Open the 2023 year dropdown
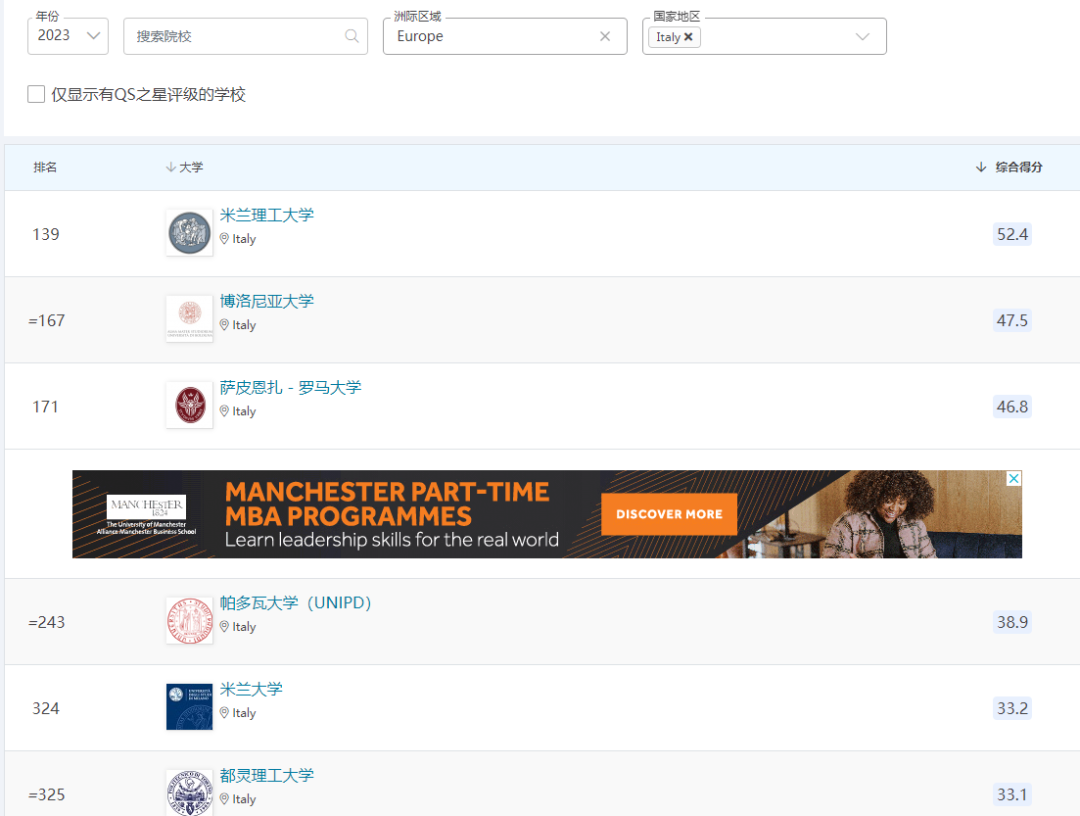This screenshot has width=1080, height=816. point(68,36)
